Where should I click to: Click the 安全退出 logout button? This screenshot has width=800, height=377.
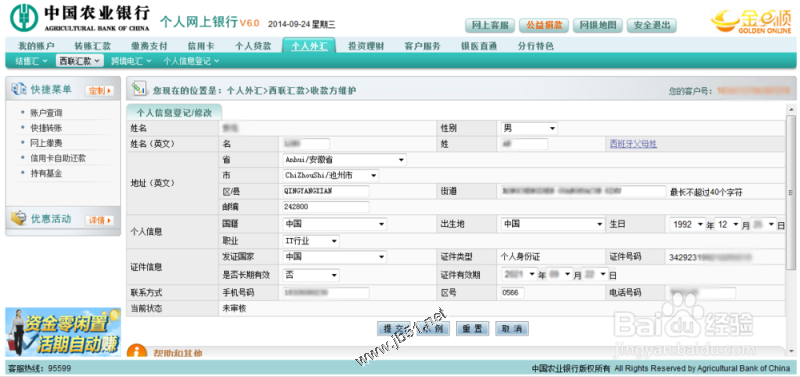652,25
